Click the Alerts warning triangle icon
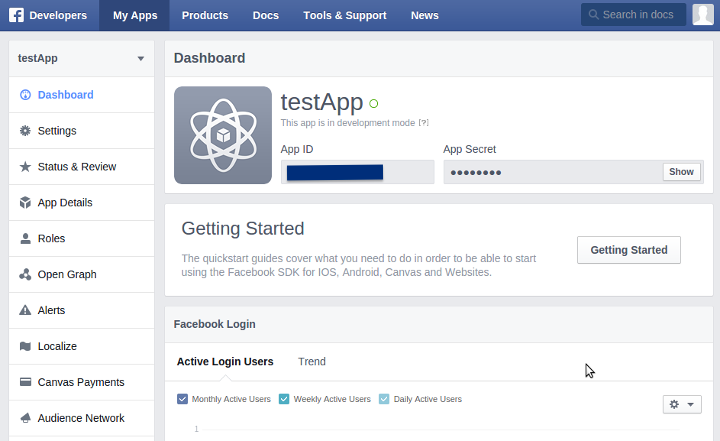 tap(25, 310)
